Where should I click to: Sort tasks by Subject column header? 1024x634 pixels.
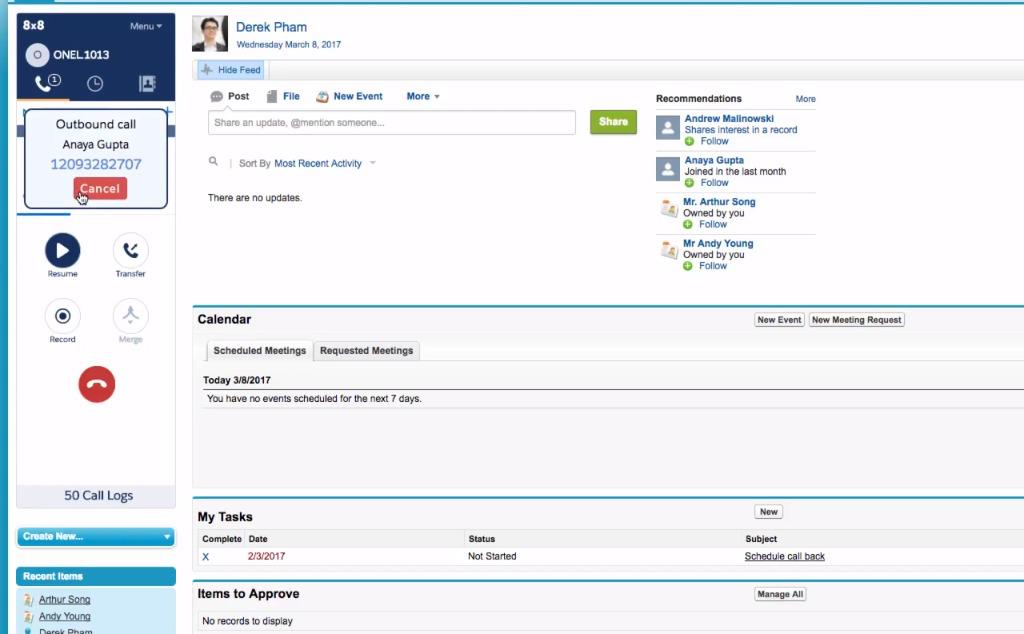click(761, 539)
